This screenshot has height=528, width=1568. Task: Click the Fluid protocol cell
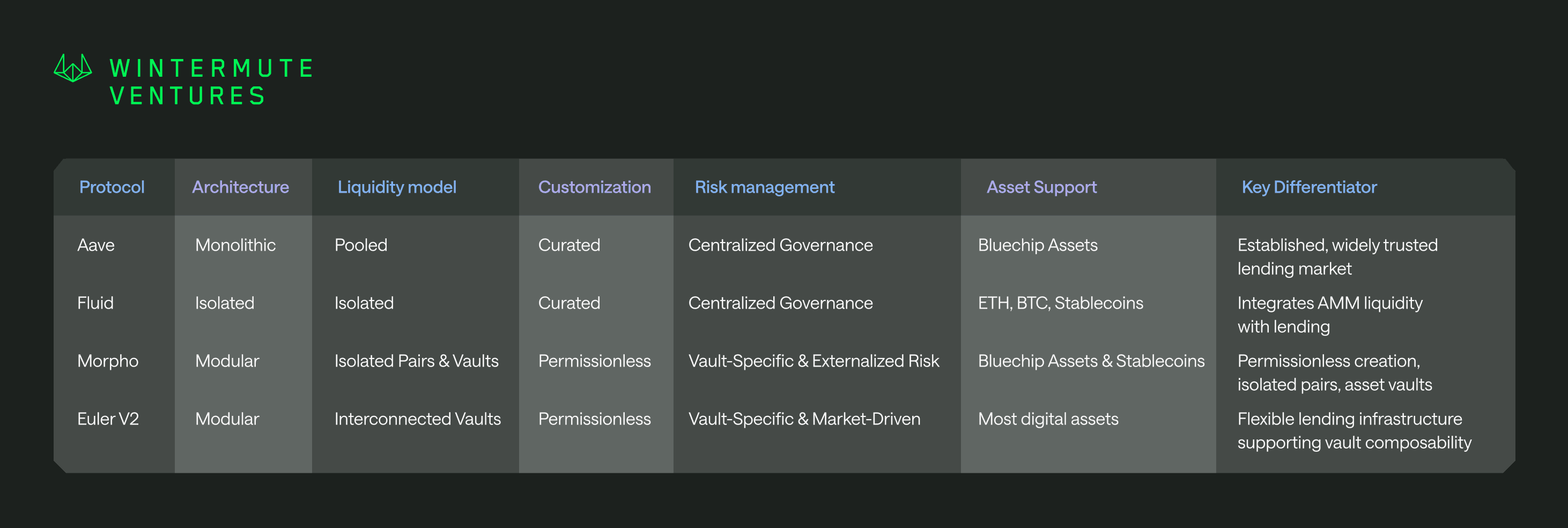[x=95, y=303]
